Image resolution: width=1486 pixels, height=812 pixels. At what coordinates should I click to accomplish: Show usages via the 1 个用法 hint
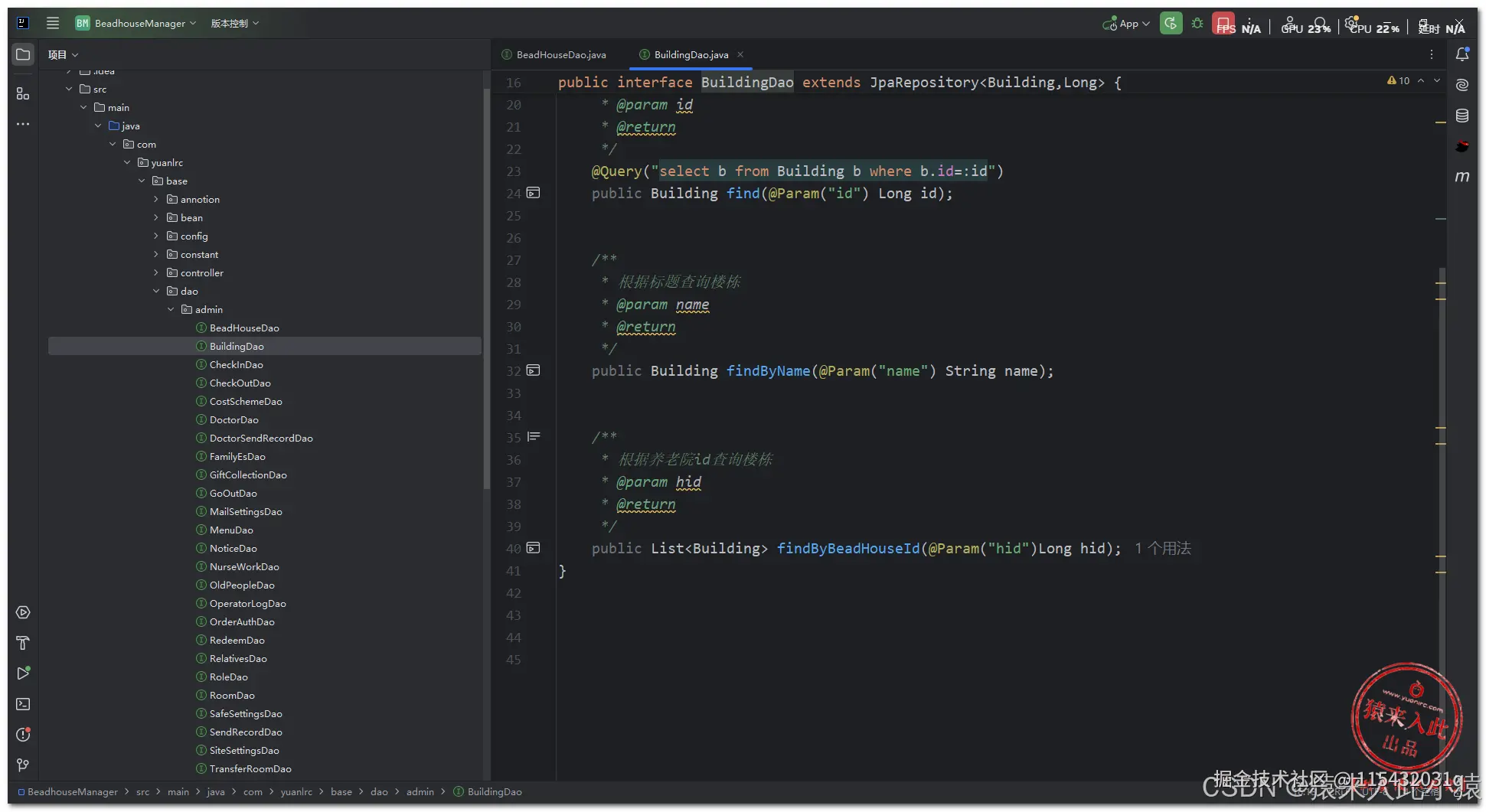pyautogui.click(x=1163, y=548)
